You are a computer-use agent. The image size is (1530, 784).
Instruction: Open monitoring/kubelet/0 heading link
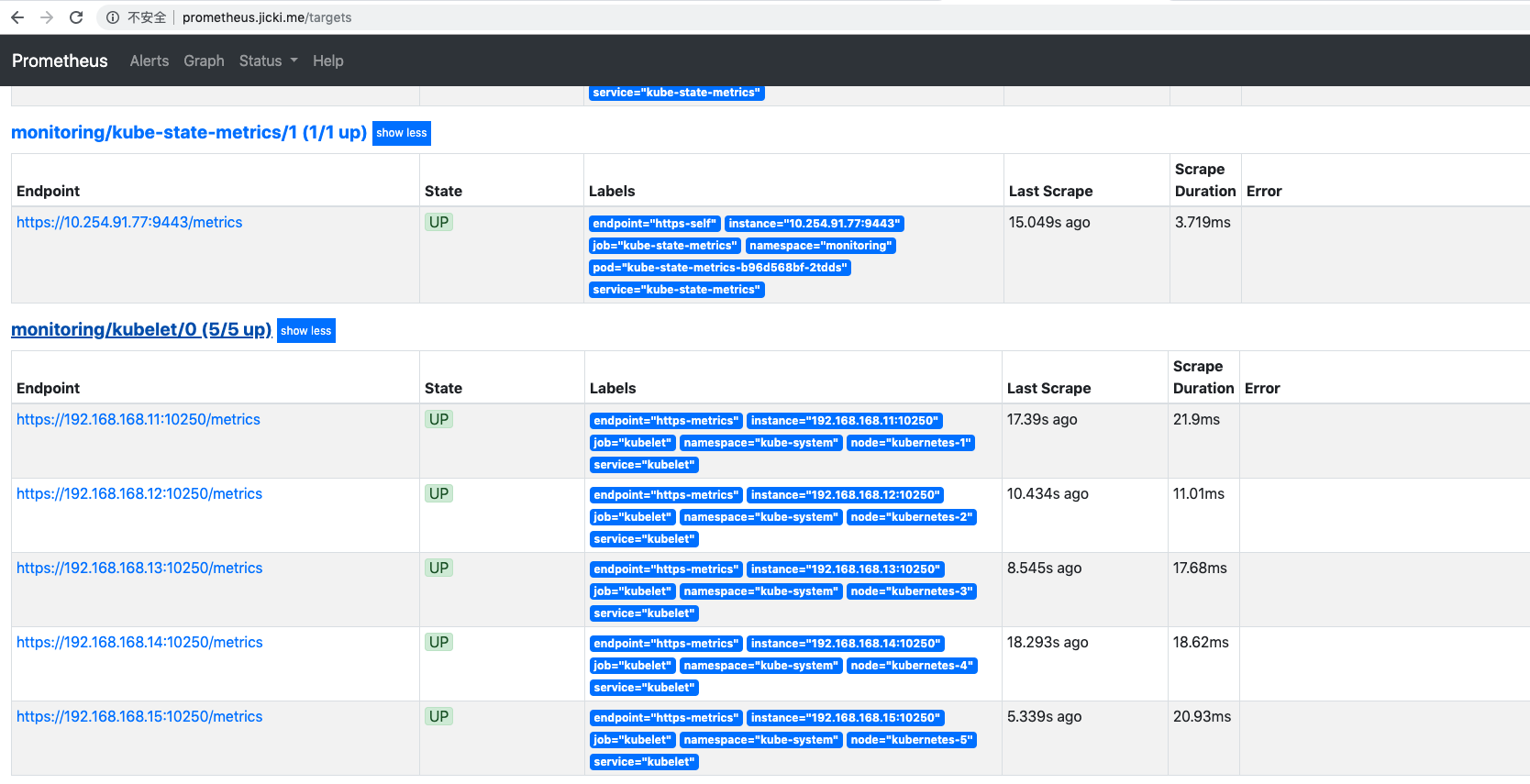point(141,330)
